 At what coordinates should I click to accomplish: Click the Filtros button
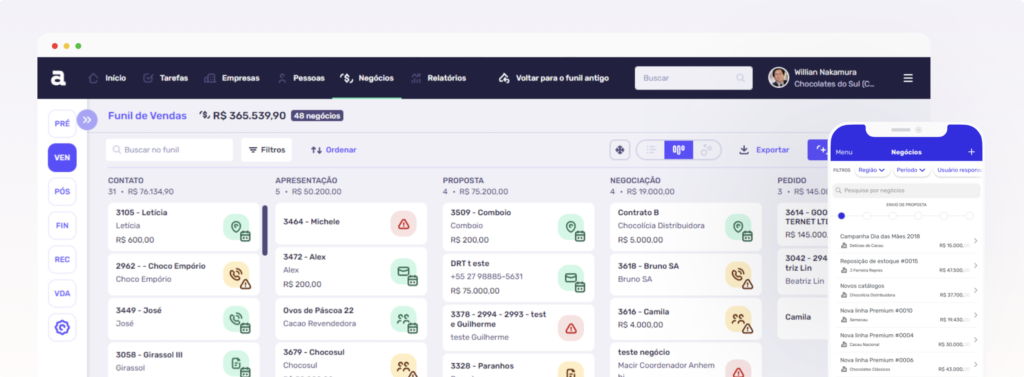[x=266, y=150]
